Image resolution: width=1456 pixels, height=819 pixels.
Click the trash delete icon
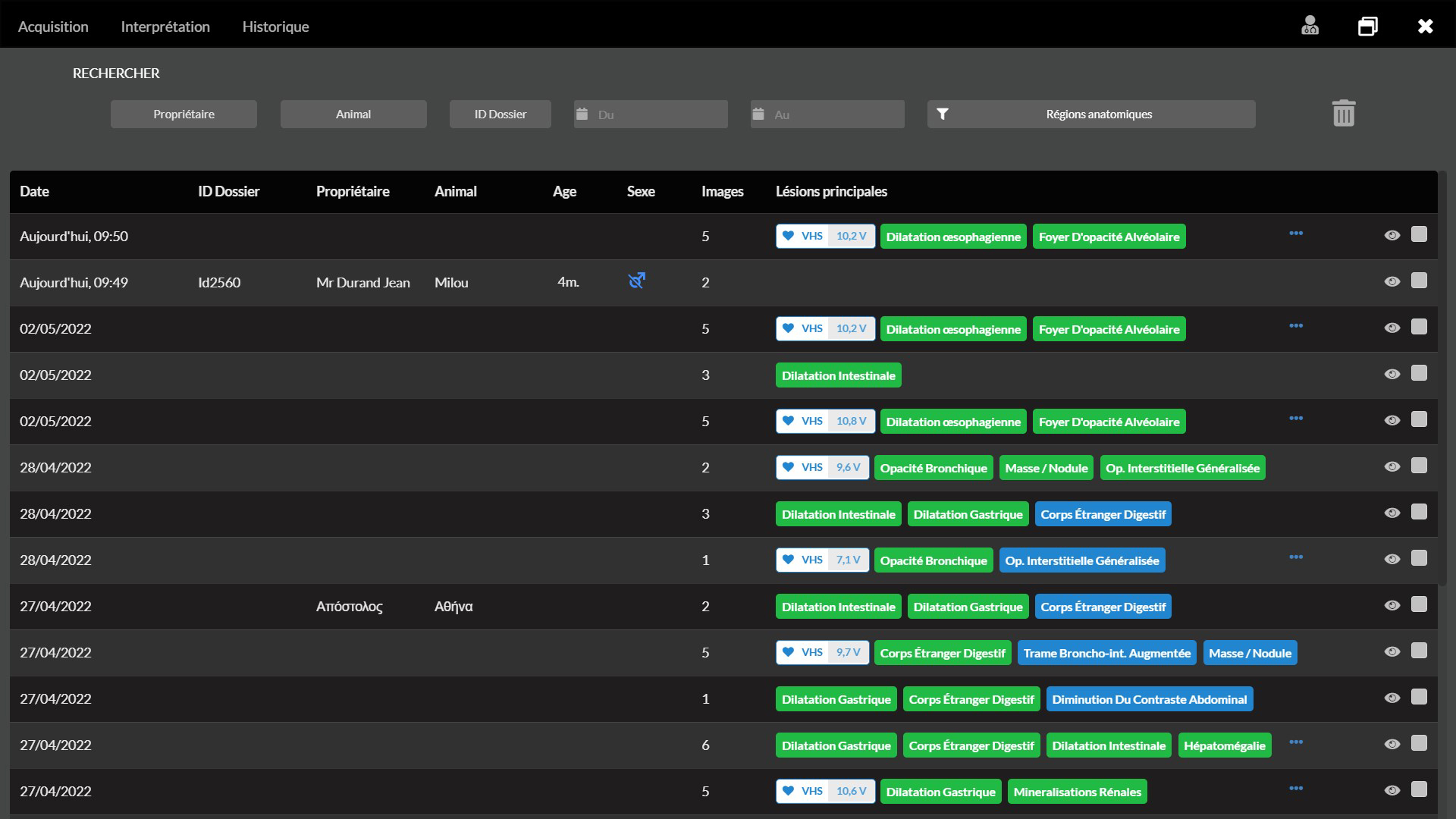click(x=1343, y=113)
